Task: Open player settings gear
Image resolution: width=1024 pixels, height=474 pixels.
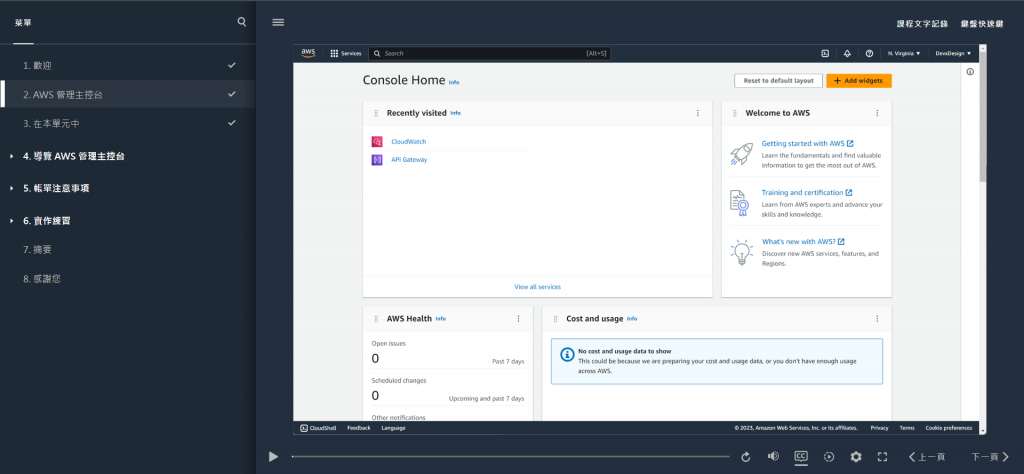Action: tap(856, 457)
